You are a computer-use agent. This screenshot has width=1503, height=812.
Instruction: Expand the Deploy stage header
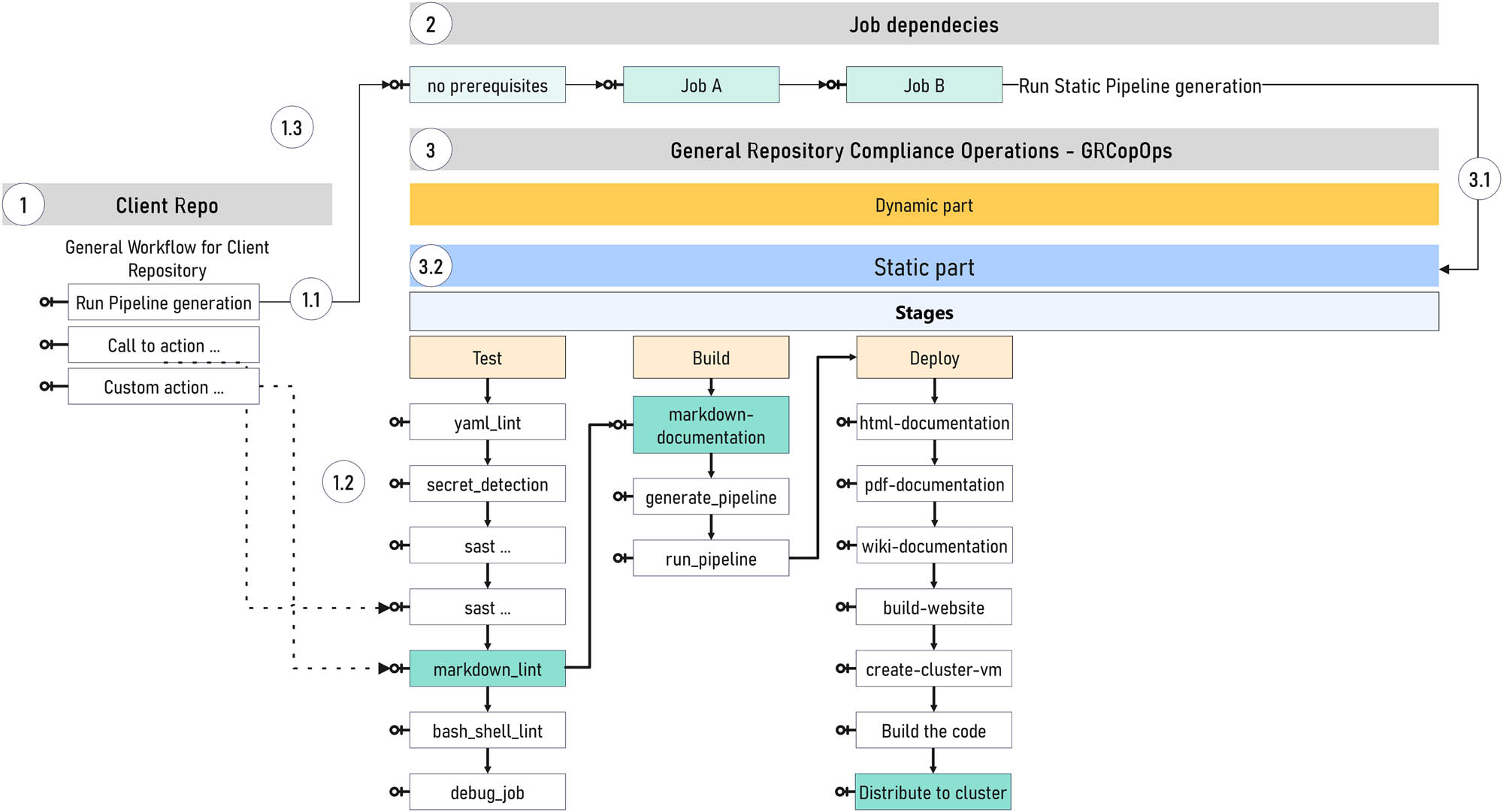coord(933,358)
